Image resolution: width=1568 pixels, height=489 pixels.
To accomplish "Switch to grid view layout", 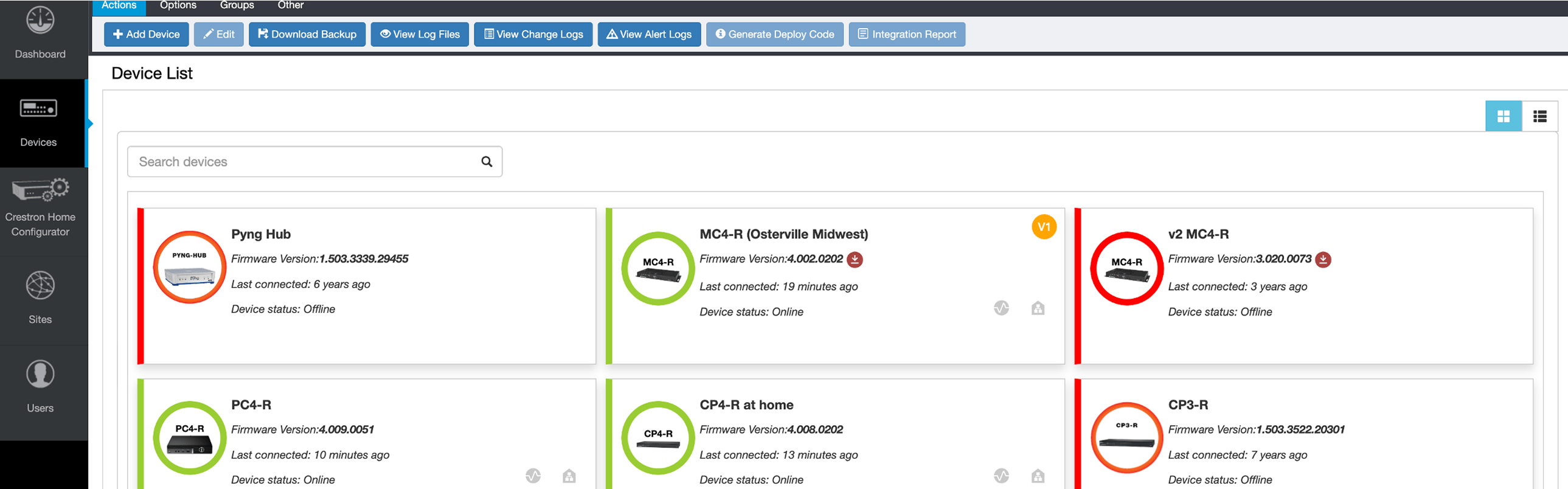I will point(1503,116).
